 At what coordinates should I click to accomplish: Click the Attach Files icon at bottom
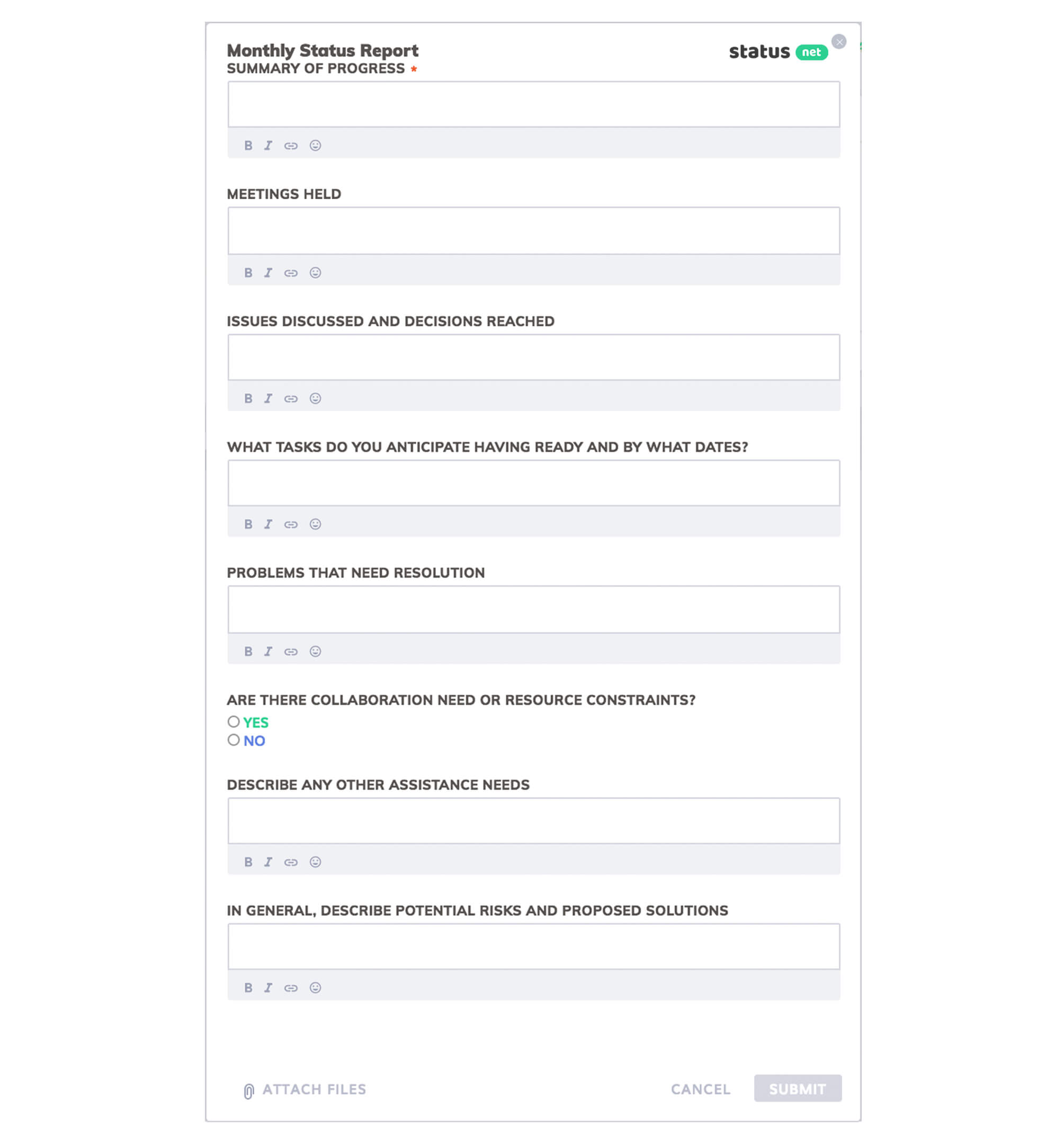[x=246, y=1090]
